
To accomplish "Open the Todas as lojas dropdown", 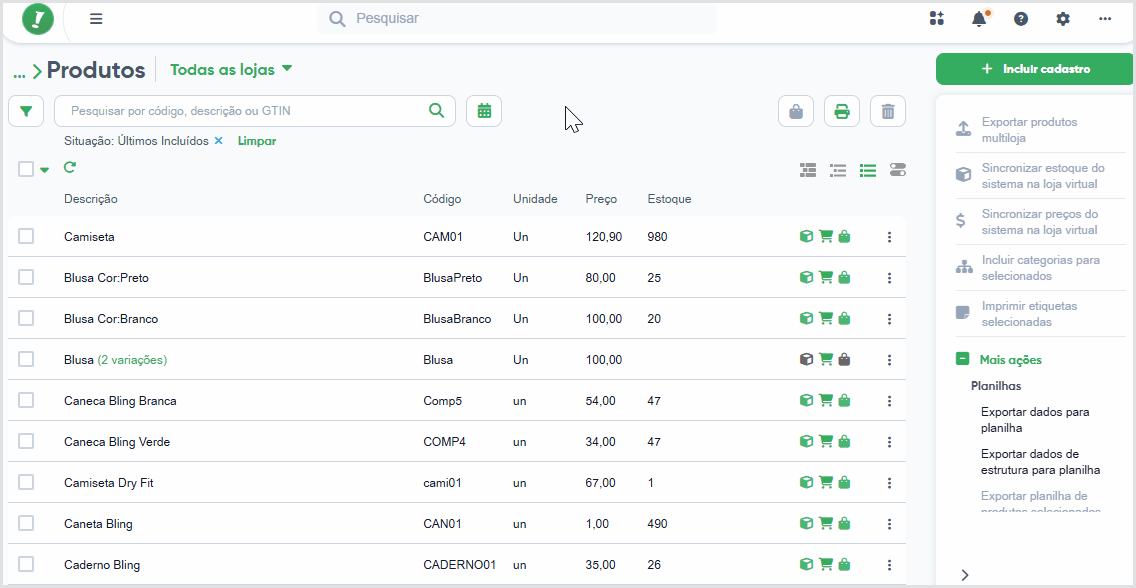I will click(x=231, y=70).
